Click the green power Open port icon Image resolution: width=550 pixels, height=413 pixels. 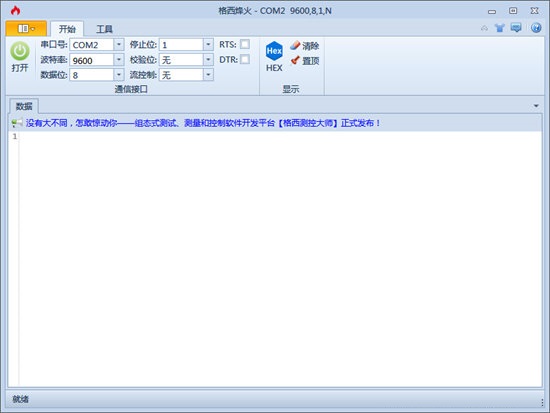click(20, 51)
